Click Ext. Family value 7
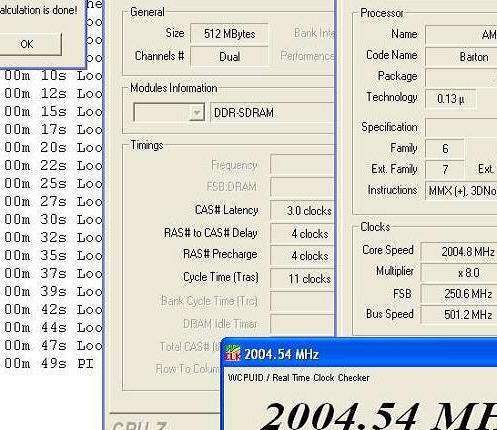The height and width of the screenshot is (430, 497). 445,169
